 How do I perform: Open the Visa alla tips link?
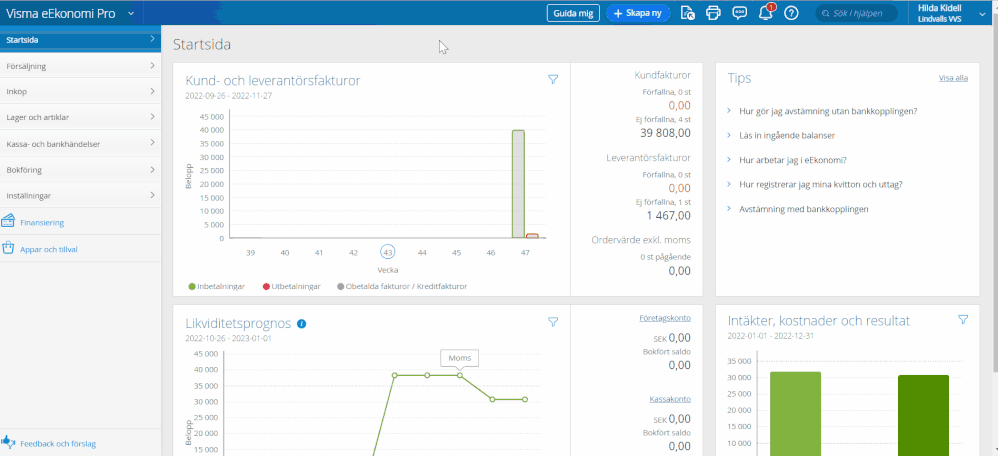pos(952,78)
